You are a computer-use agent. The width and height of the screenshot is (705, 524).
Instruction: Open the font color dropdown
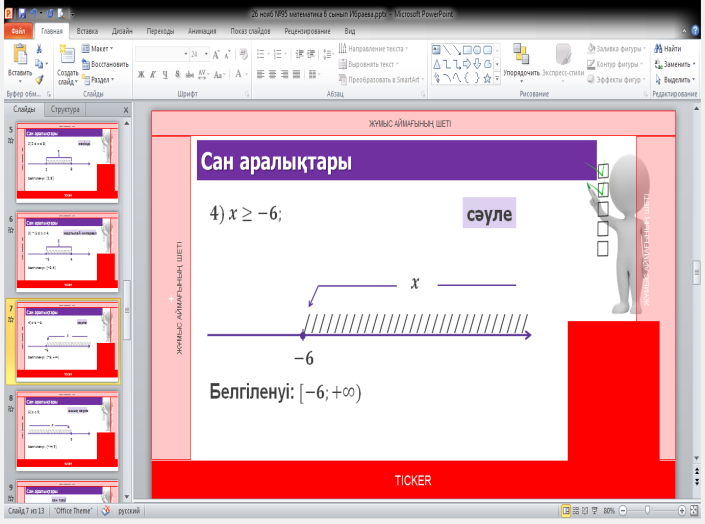pyautogui.click(x=247, y=74)
